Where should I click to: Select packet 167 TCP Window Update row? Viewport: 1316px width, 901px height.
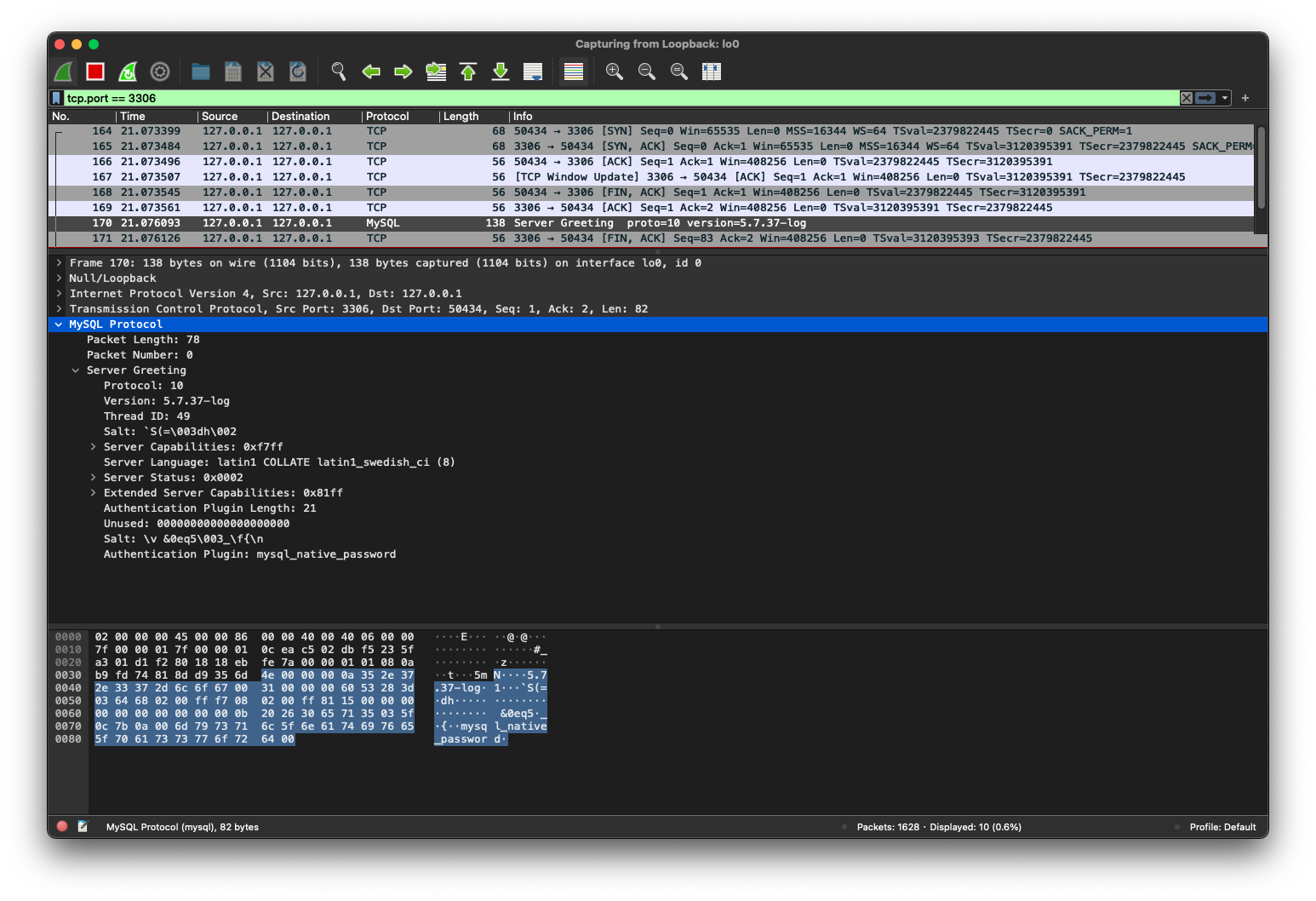[652, 177]
